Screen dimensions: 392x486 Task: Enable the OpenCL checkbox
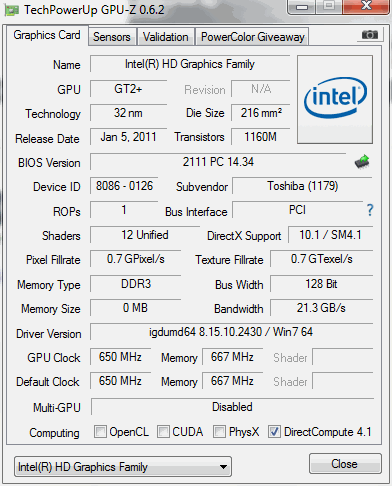tap(100, 431)
